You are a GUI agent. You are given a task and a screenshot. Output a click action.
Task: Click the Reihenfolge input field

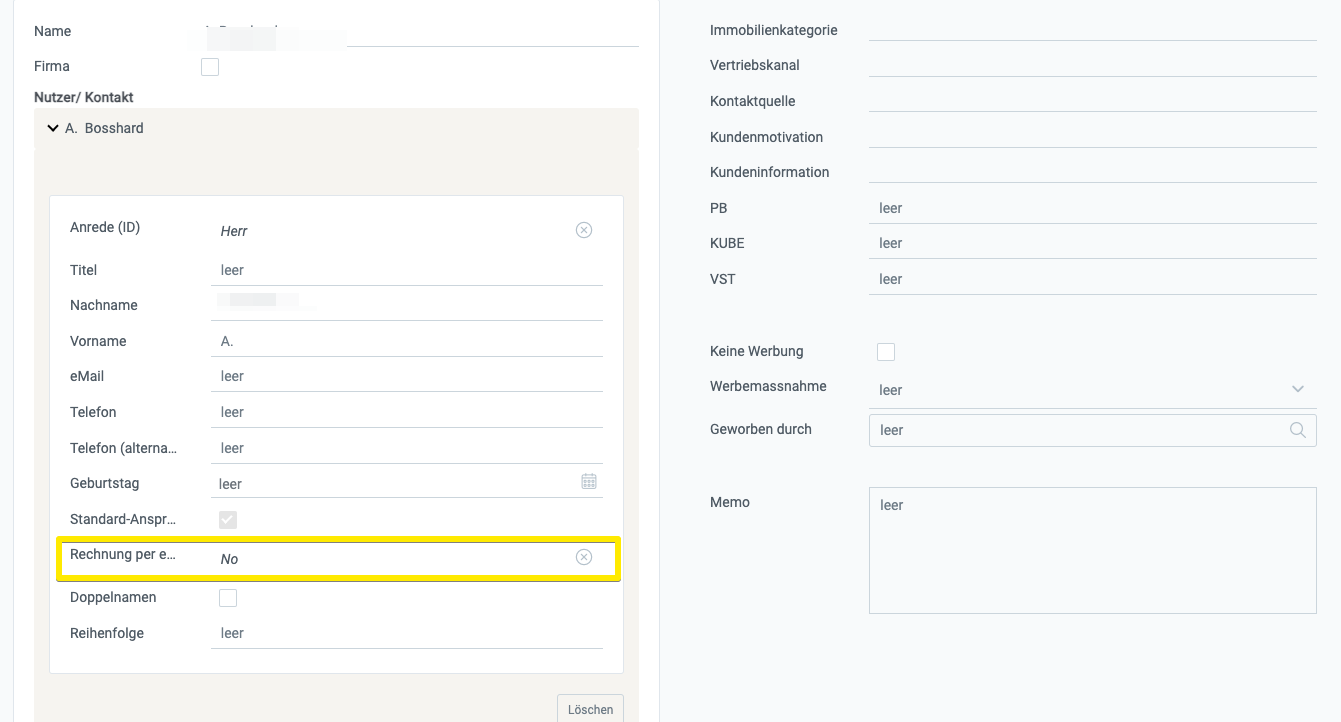(x=407, y=633)
